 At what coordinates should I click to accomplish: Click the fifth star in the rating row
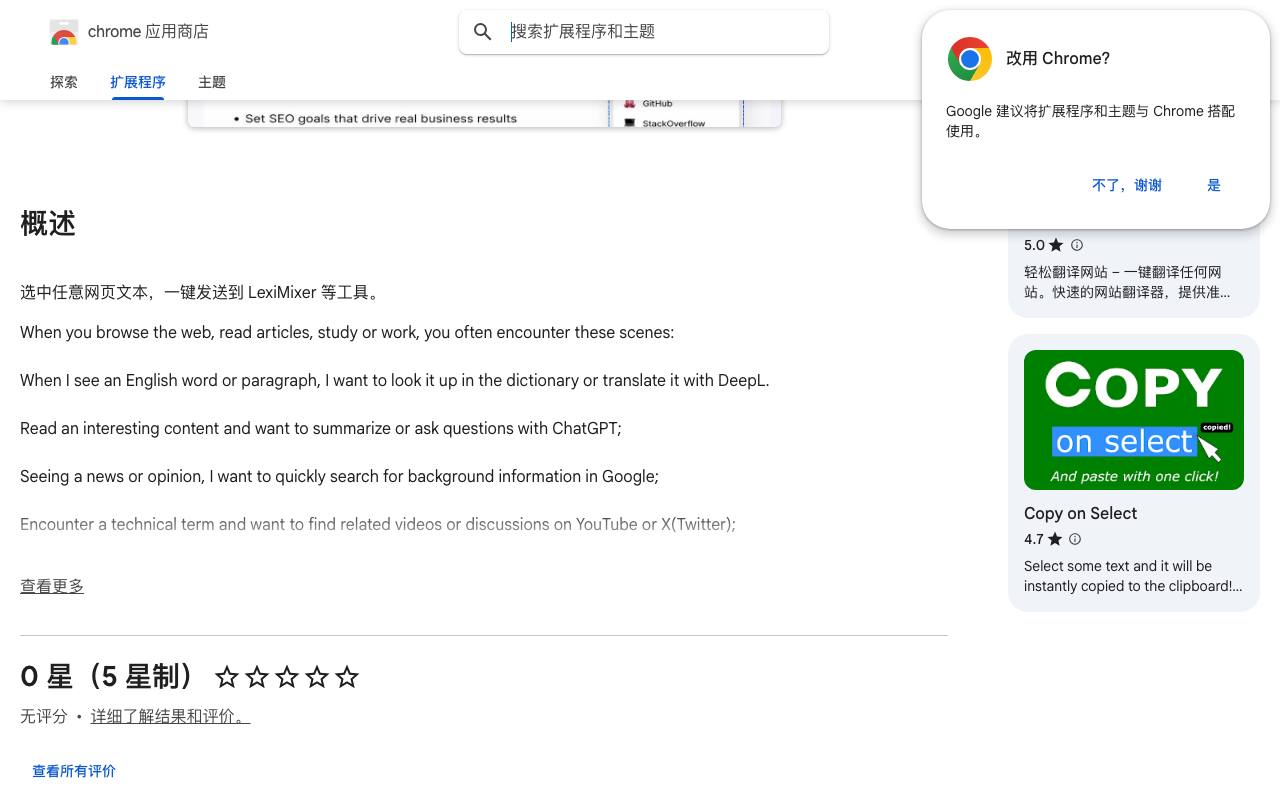click(347, 677)
